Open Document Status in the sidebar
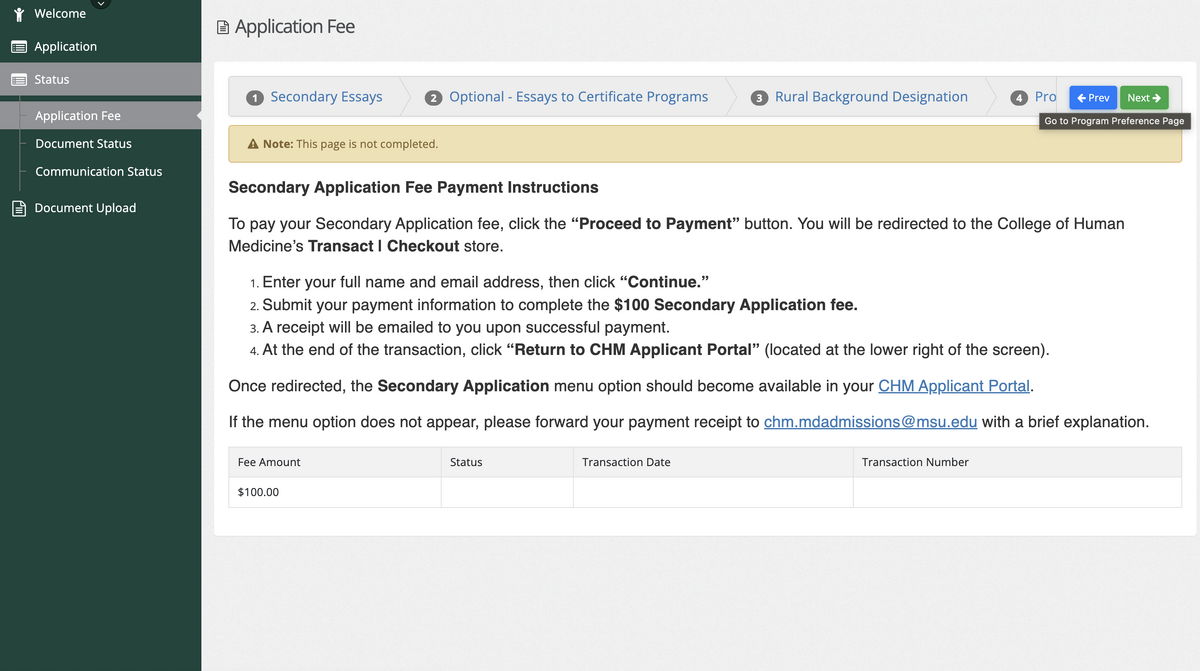This screenshot has height=671, width=1200. (x=83, y=144)
